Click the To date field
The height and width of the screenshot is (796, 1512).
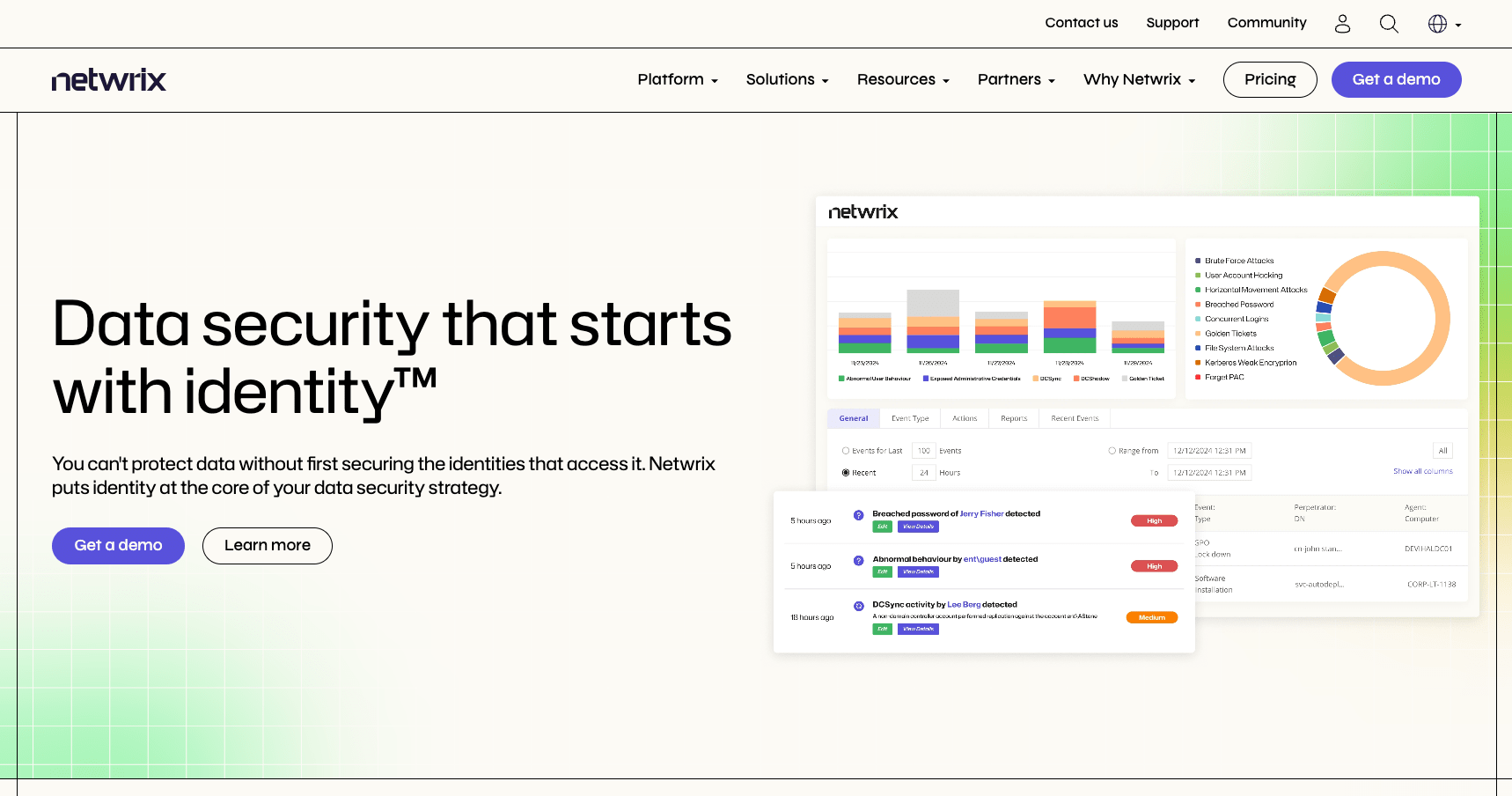click(1209, 473)
